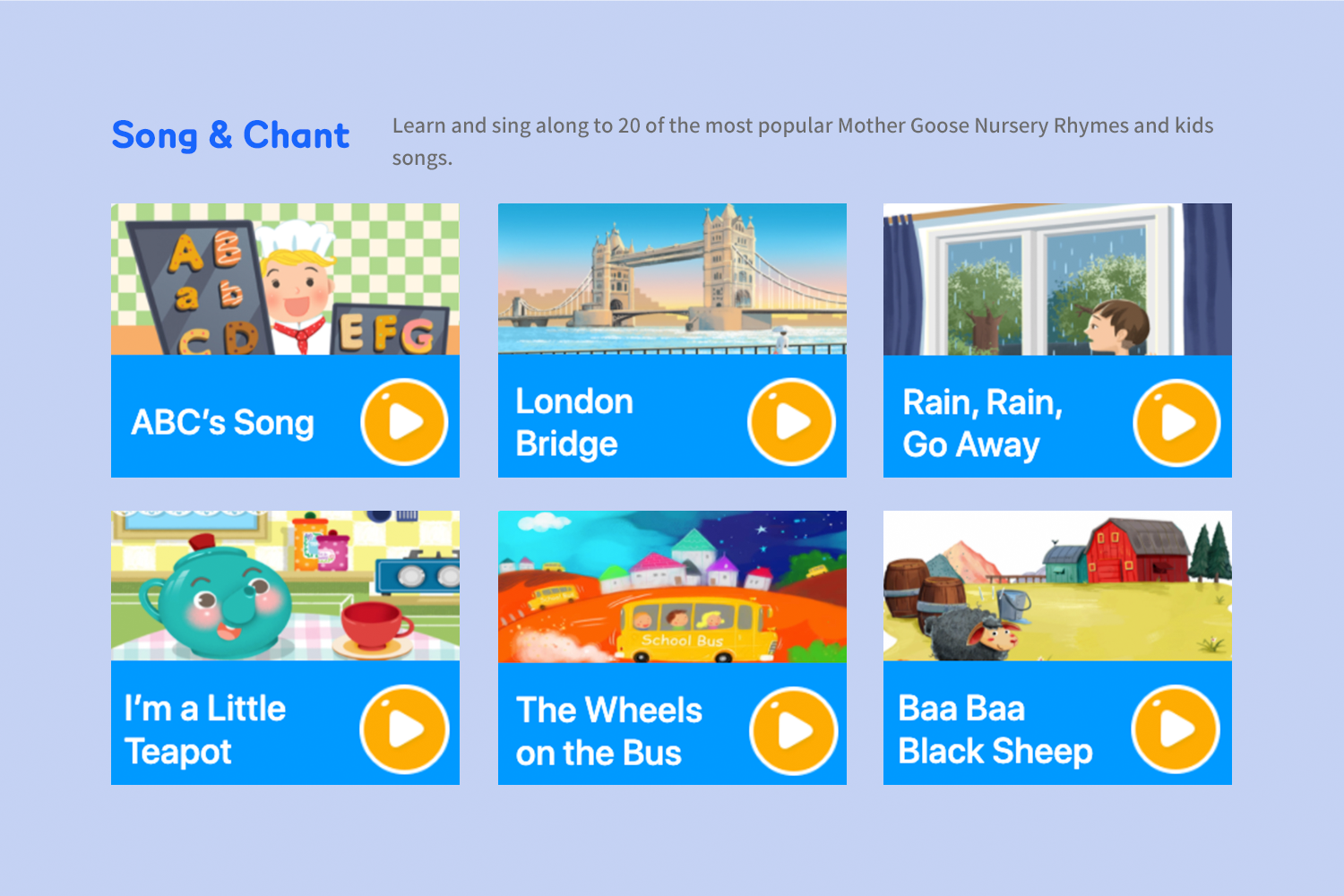Open the ABC's Song chef thumbnail
Image resolution: width=1344 pixels, height=896 pixels.
(285, 280)
